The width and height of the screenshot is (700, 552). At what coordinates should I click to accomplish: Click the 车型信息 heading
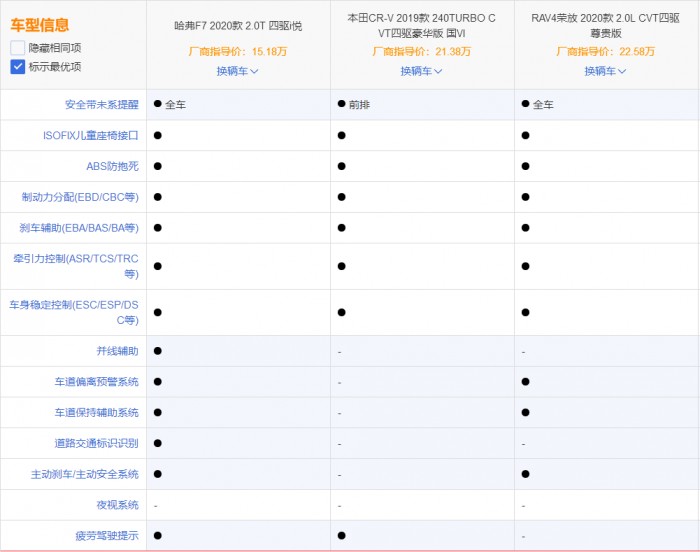coord(40,25)
